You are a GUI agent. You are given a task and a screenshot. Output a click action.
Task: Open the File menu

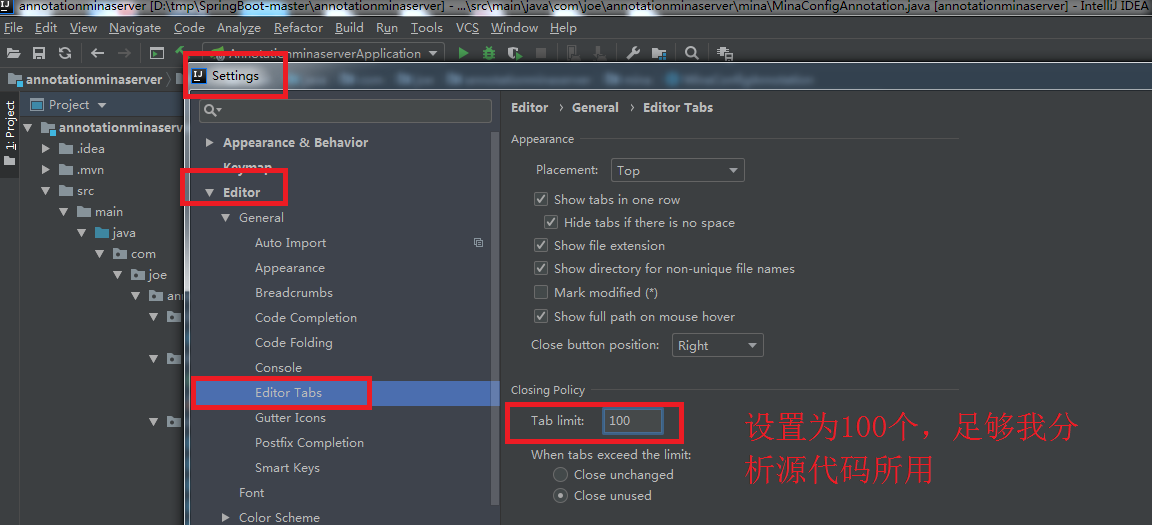pyautogui.click(x=13, y=28)
